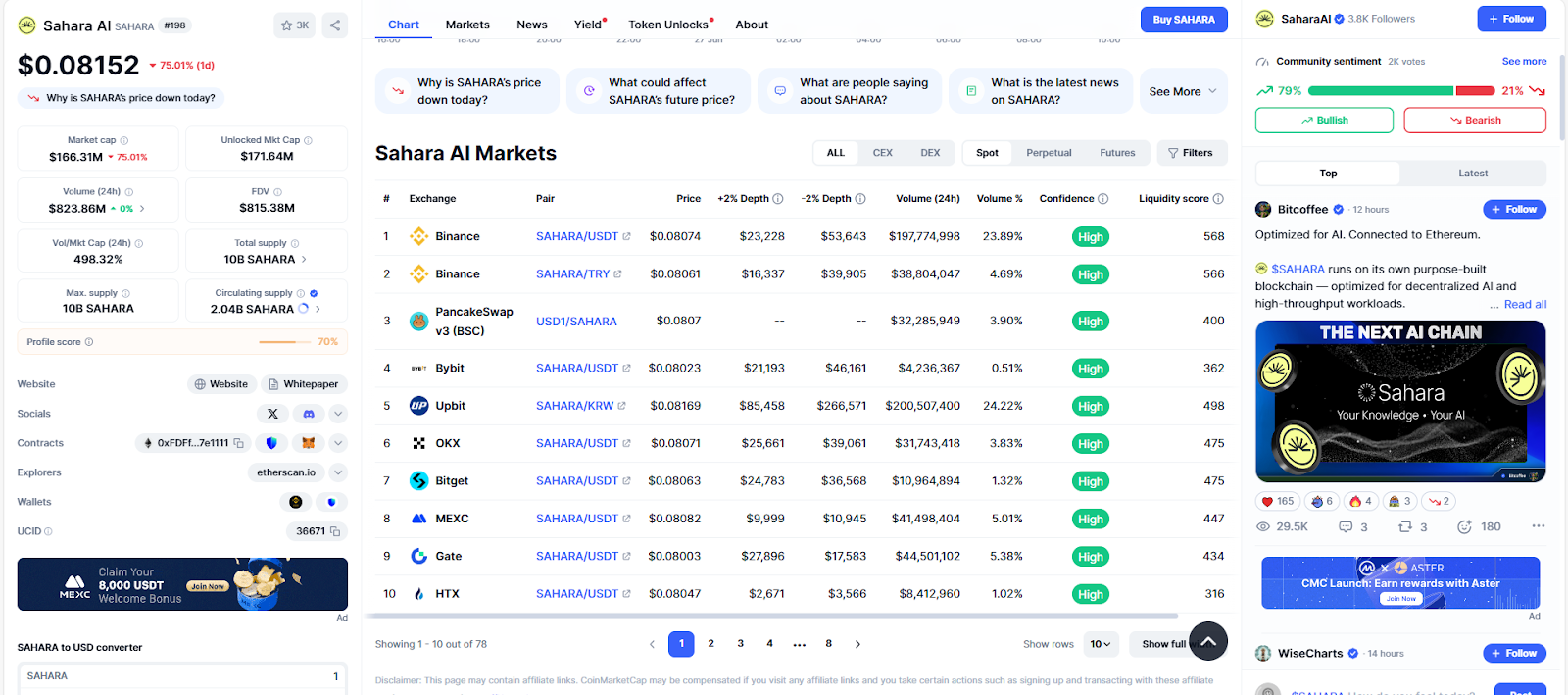Click the Binance logo in row 1
Viewport: 1568px width, 695px height.
(x=418, y=236)
